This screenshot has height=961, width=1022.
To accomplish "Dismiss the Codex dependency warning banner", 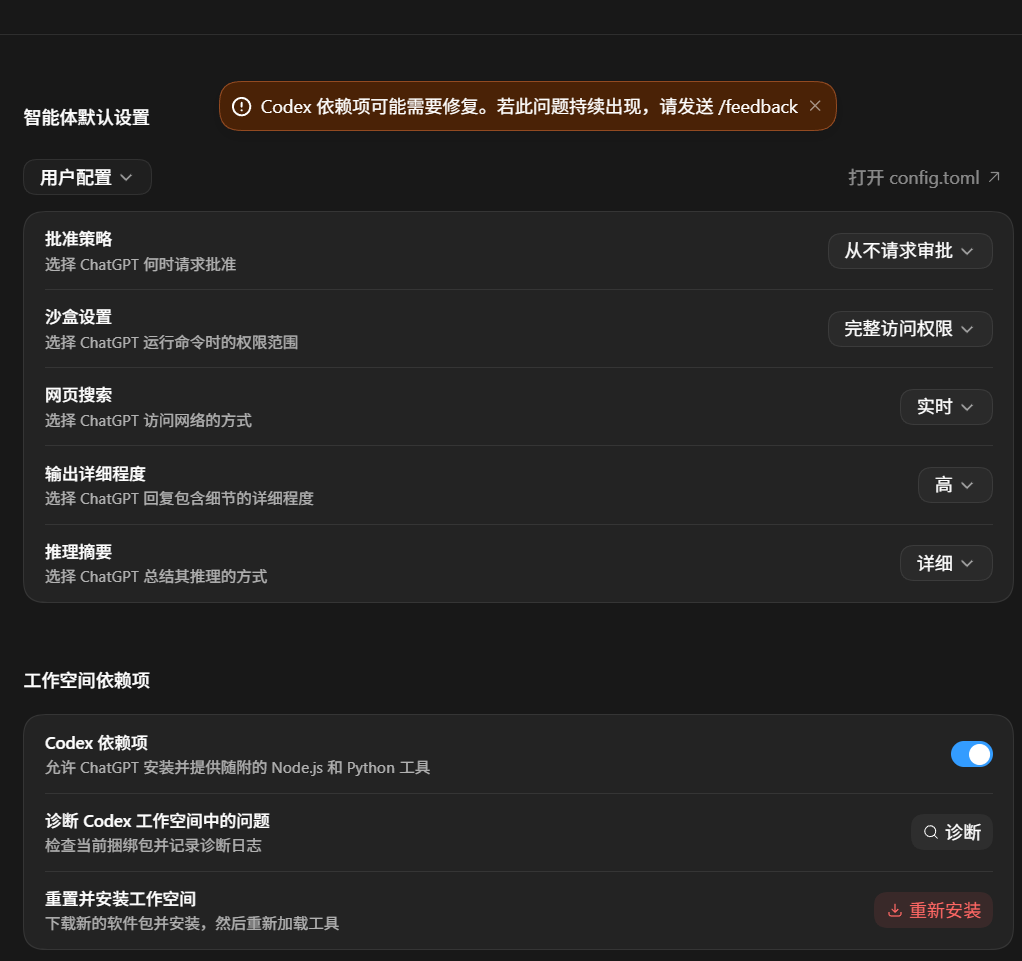I will coord(815,106).
